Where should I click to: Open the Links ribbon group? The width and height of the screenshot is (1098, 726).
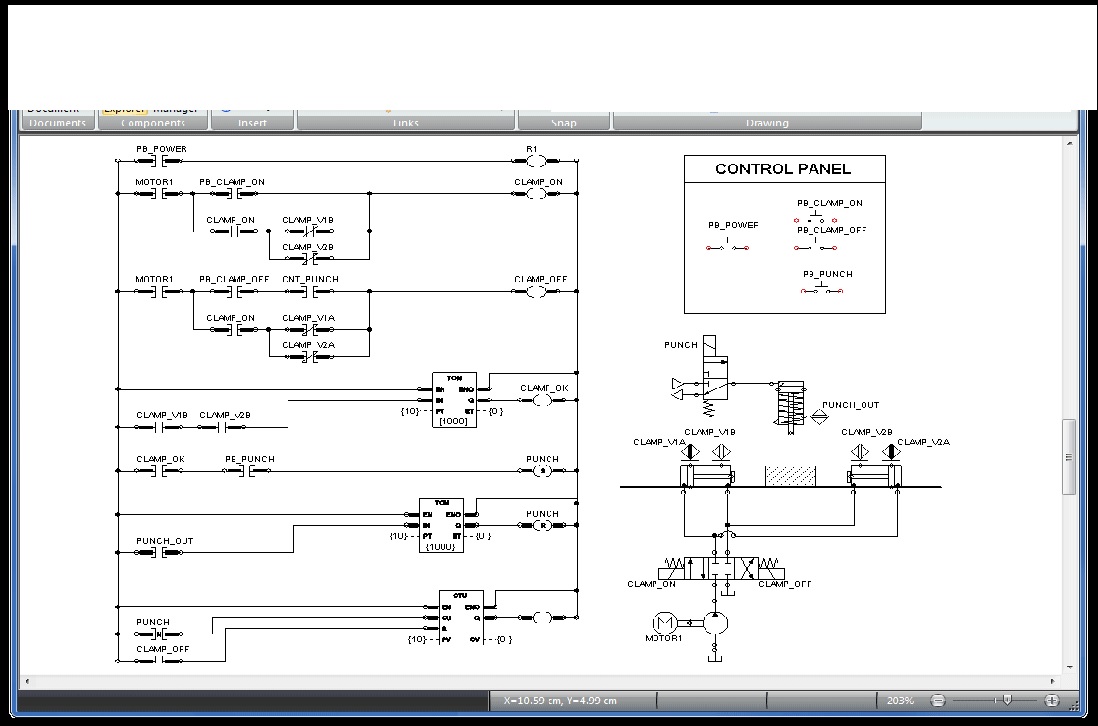[405, 123]
